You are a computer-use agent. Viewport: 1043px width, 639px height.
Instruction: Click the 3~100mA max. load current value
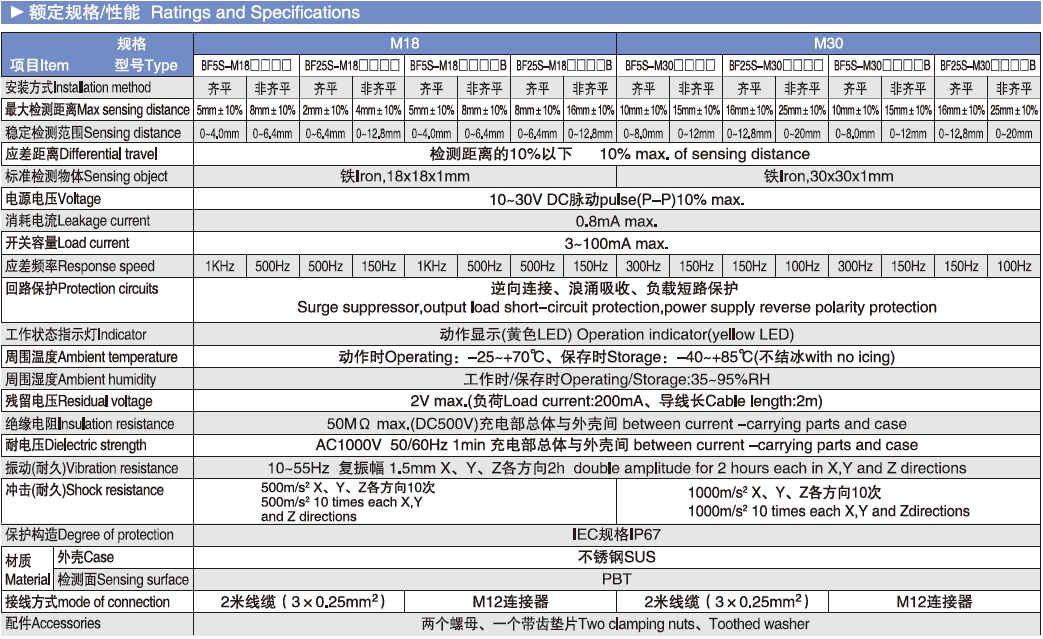pyautogui.click(x=616, y=243)
